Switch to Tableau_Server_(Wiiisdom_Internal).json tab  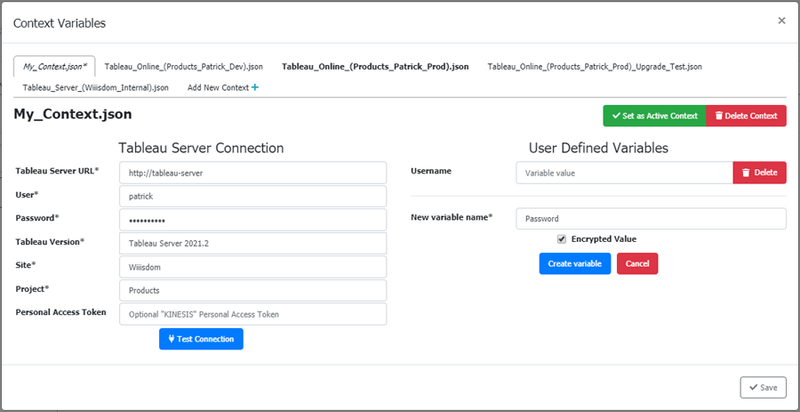pyautogui.click(x=95, y=88)
